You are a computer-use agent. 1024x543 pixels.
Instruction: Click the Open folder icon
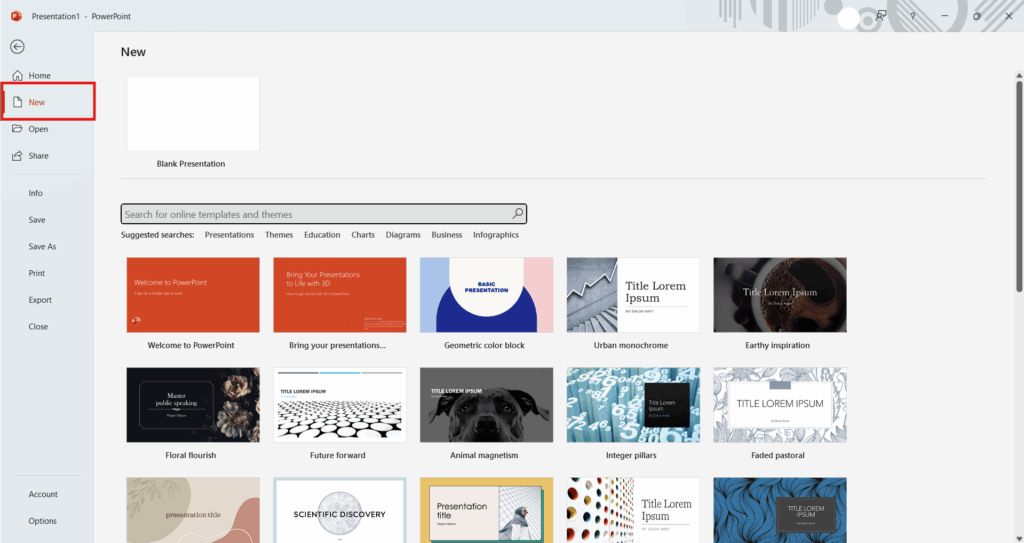tap(17, 129)
